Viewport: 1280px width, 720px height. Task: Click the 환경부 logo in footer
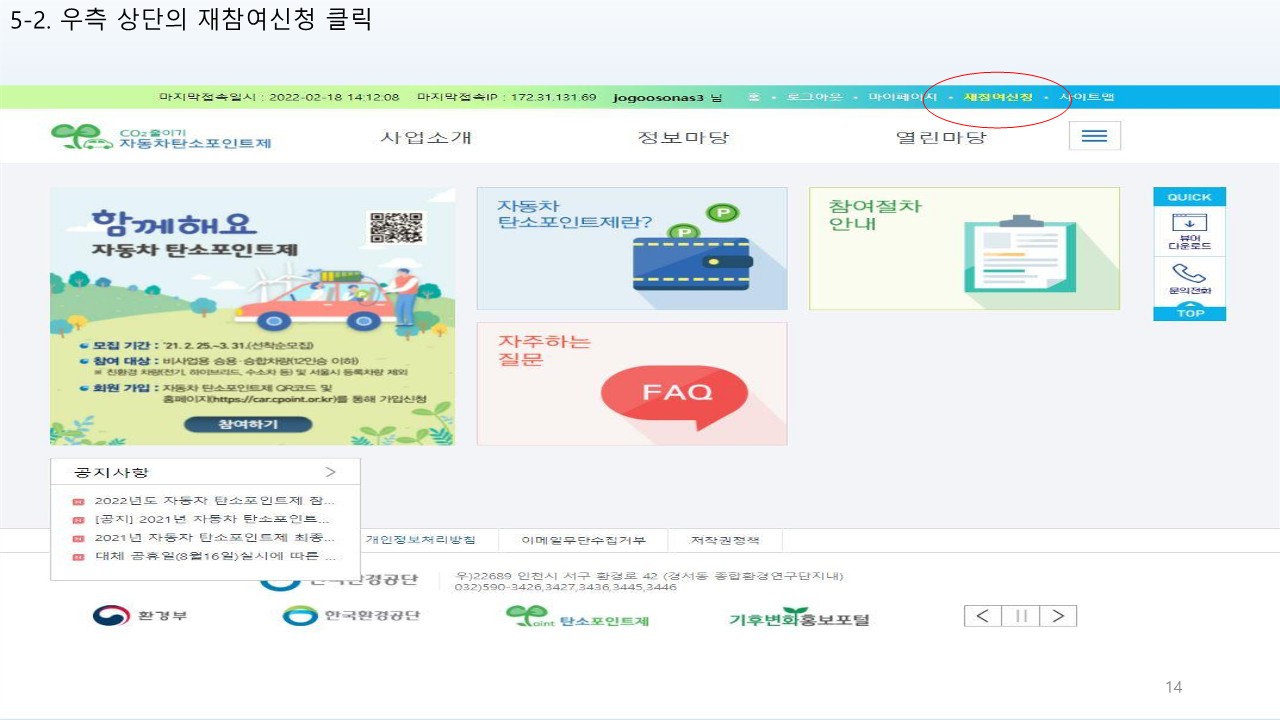[140, 615]
